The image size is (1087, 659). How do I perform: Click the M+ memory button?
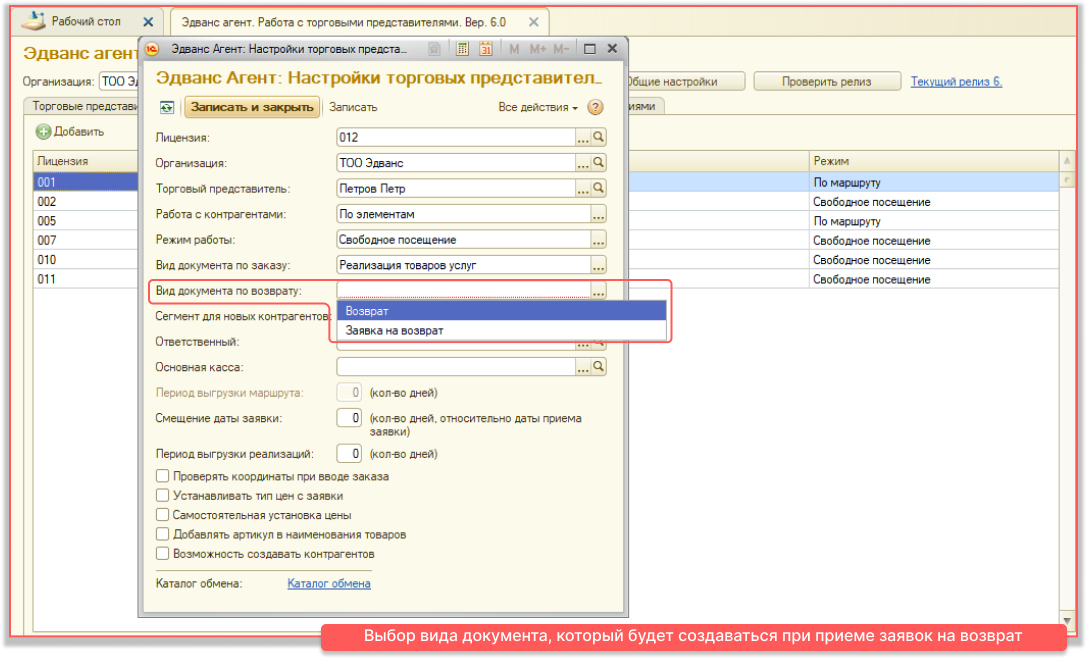point(537,49)
